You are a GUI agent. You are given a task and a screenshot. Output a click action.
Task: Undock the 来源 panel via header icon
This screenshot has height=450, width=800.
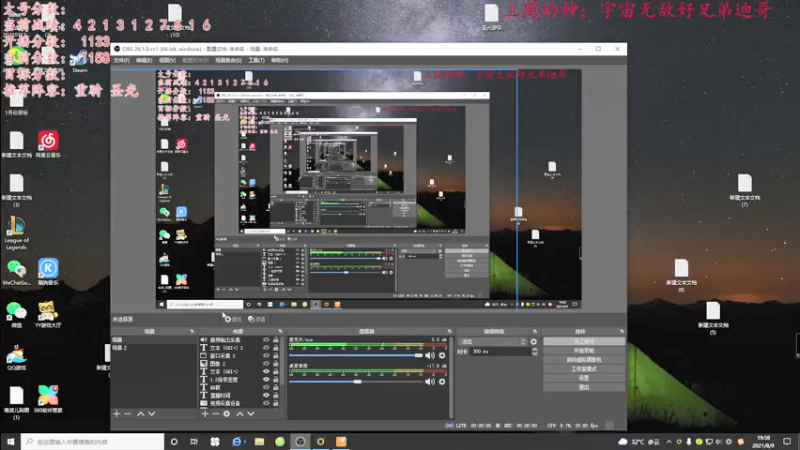(x=280, y=331)
